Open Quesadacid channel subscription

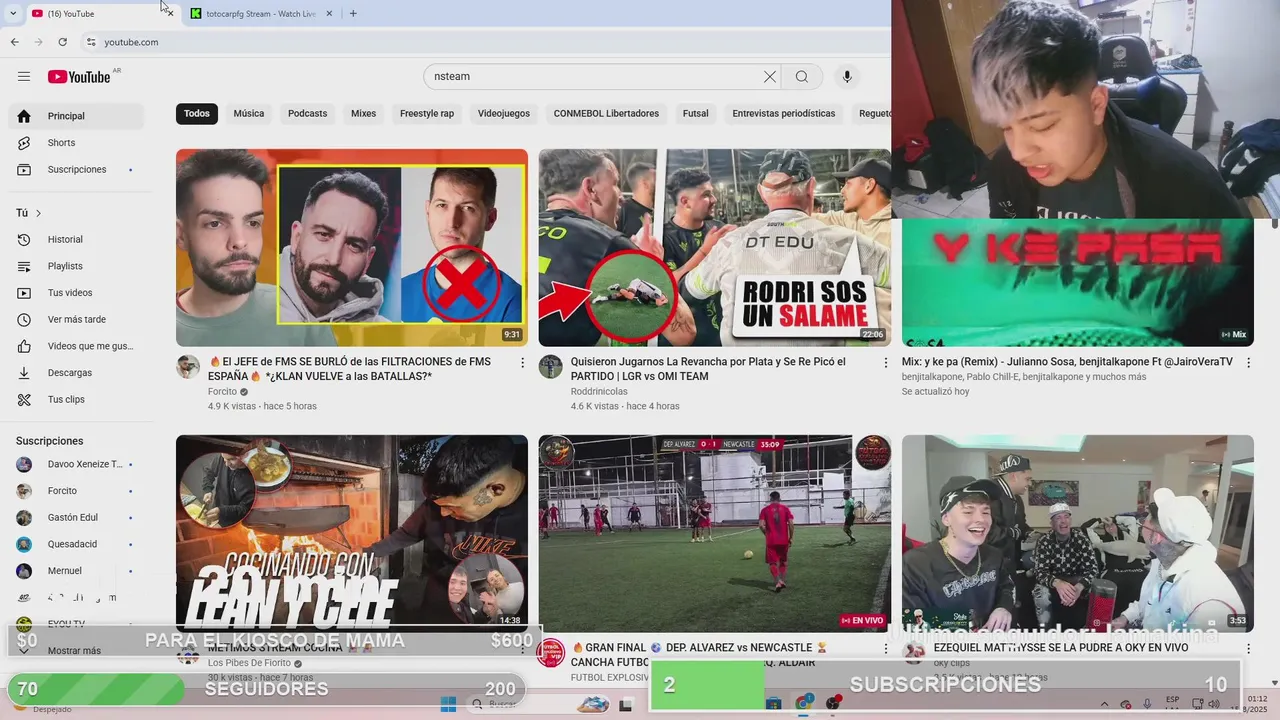click(76, 544)
